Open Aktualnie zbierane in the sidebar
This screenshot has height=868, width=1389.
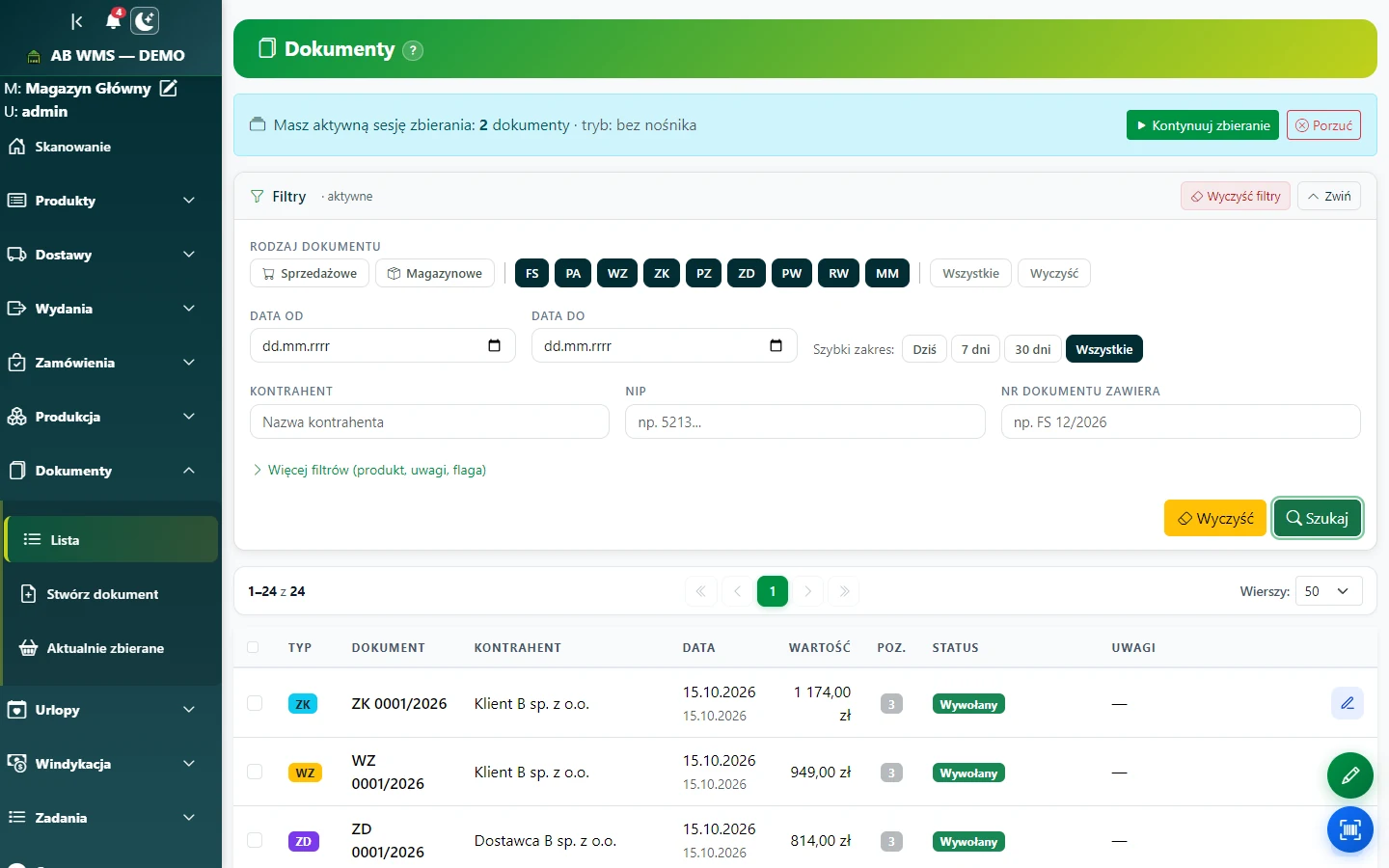tap(111, 648)
